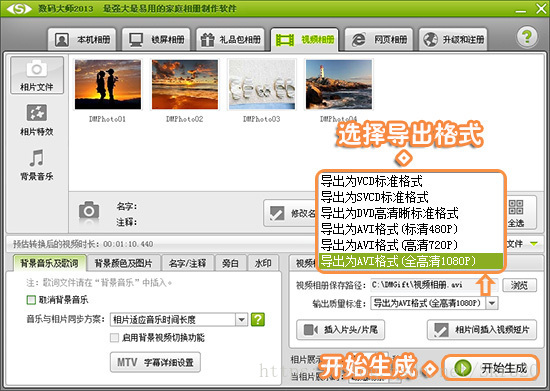Open the 升级和注册 tab
550x391 pixels.
point(453,39)
